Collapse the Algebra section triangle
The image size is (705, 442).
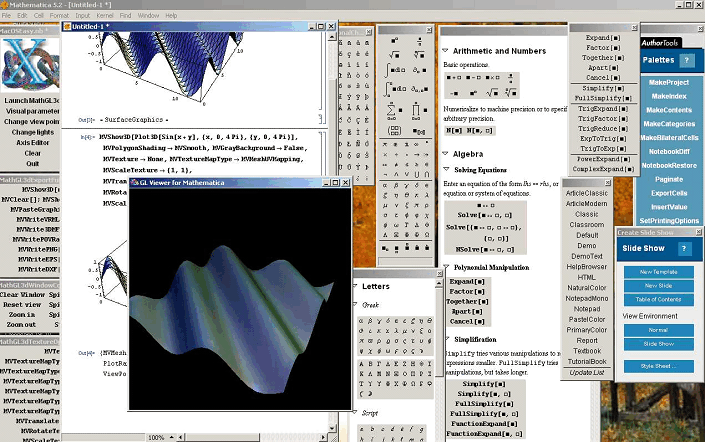click(x=445, y=153)
